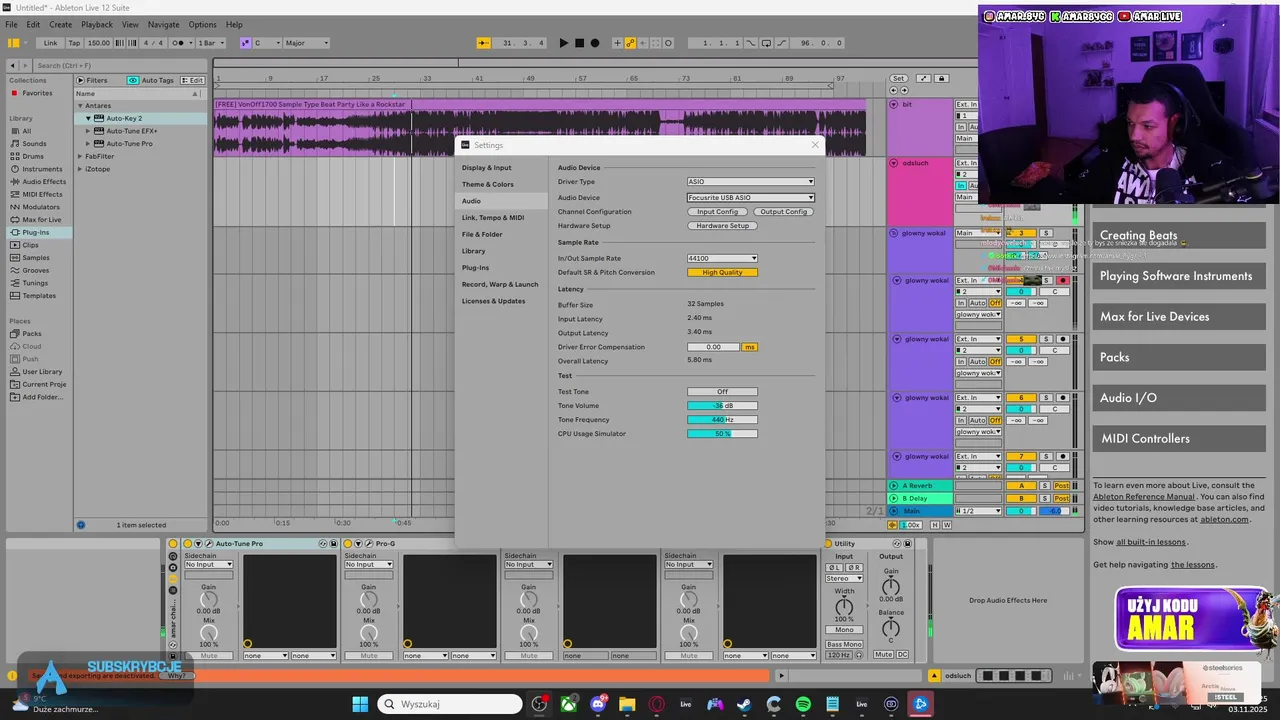This screenshot has width=1280, height=720.
Task: Click the Output Config button
Action: pyautogui.click(x=783, y=212)
